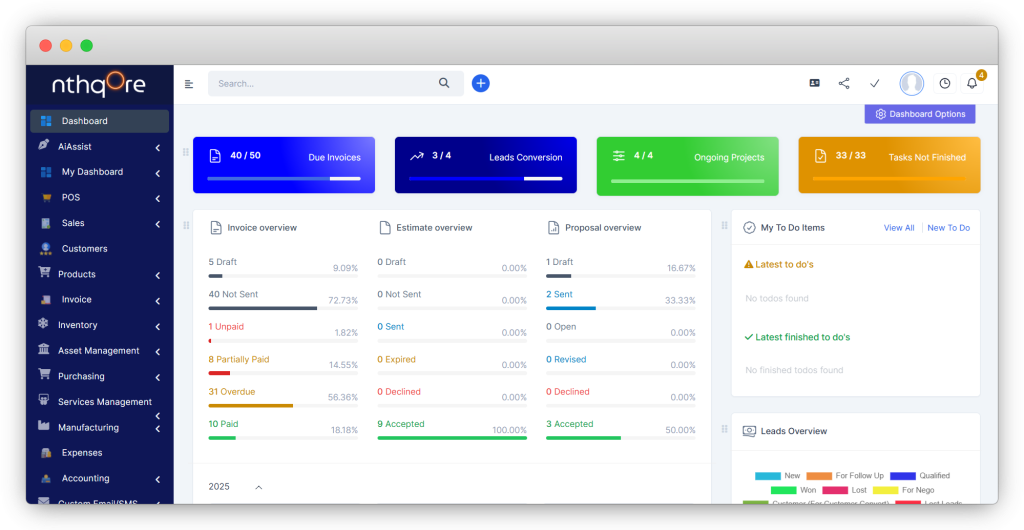Click the 9 Accepted estimates link
This screenshot has height=530, width=1024.
pos(401,424)
